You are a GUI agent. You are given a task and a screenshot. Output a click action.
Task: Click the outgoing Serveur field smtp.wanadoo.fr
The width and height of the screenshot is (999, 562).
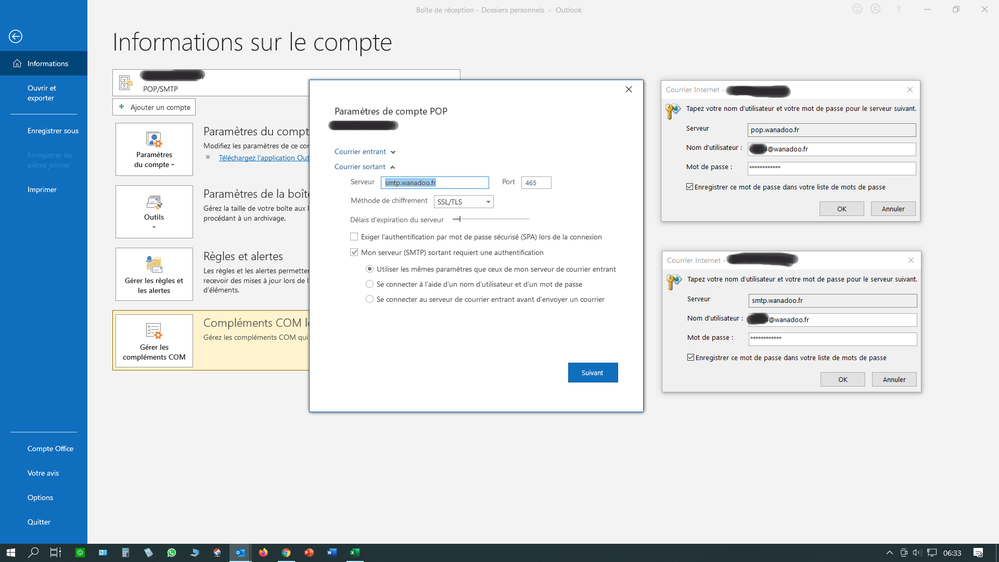pos(435,182)
